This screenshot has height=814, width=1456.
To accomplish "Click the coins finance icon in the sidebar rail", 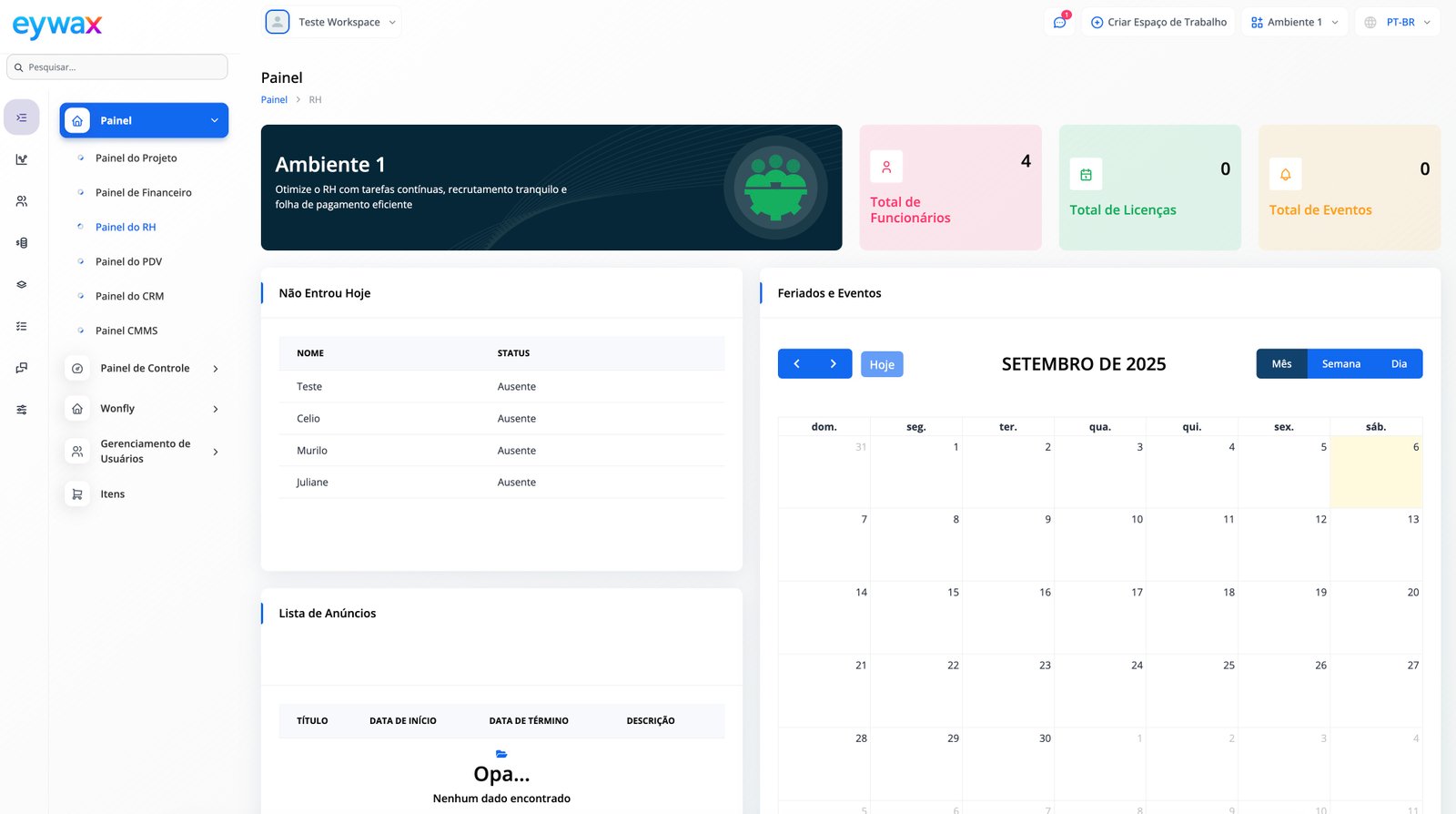I will (22, 243).
